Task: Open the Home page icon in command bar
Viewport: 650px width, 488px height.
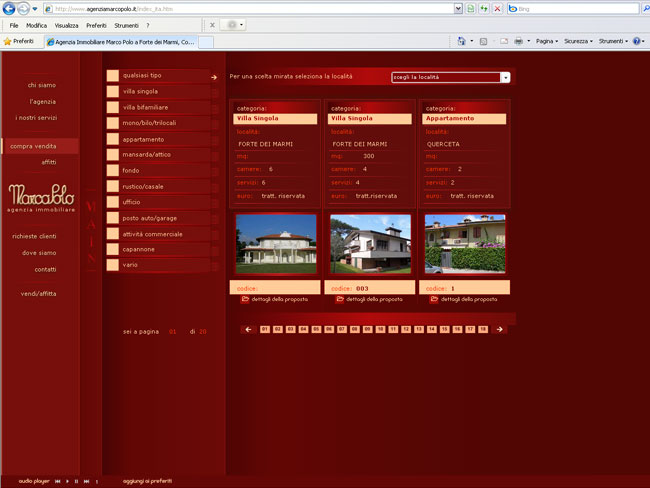Action: click(x=461, y=41)
